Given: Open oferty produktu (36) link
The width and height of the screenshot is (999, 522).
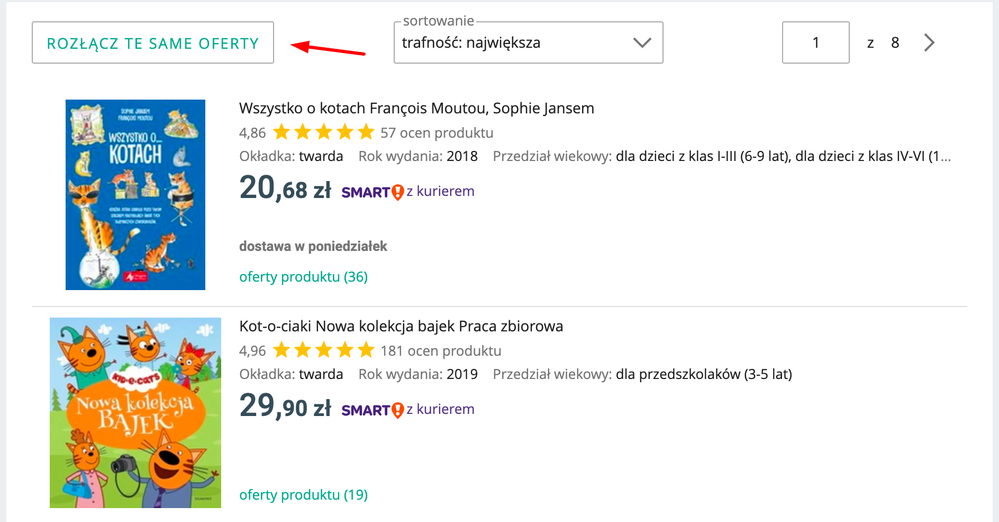Looking at the screenshot, I should [x=303, y=277].
